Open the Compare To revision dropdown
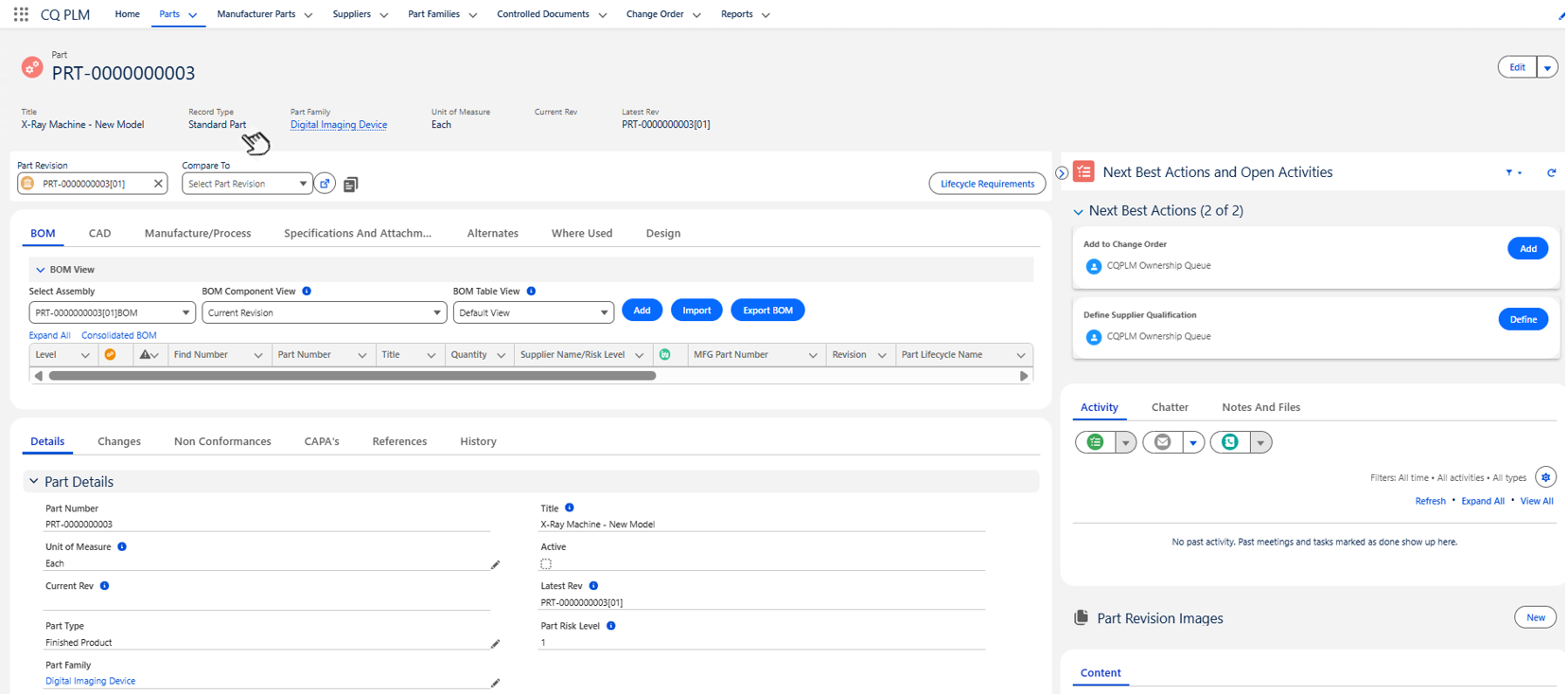 tap(247, 184)
